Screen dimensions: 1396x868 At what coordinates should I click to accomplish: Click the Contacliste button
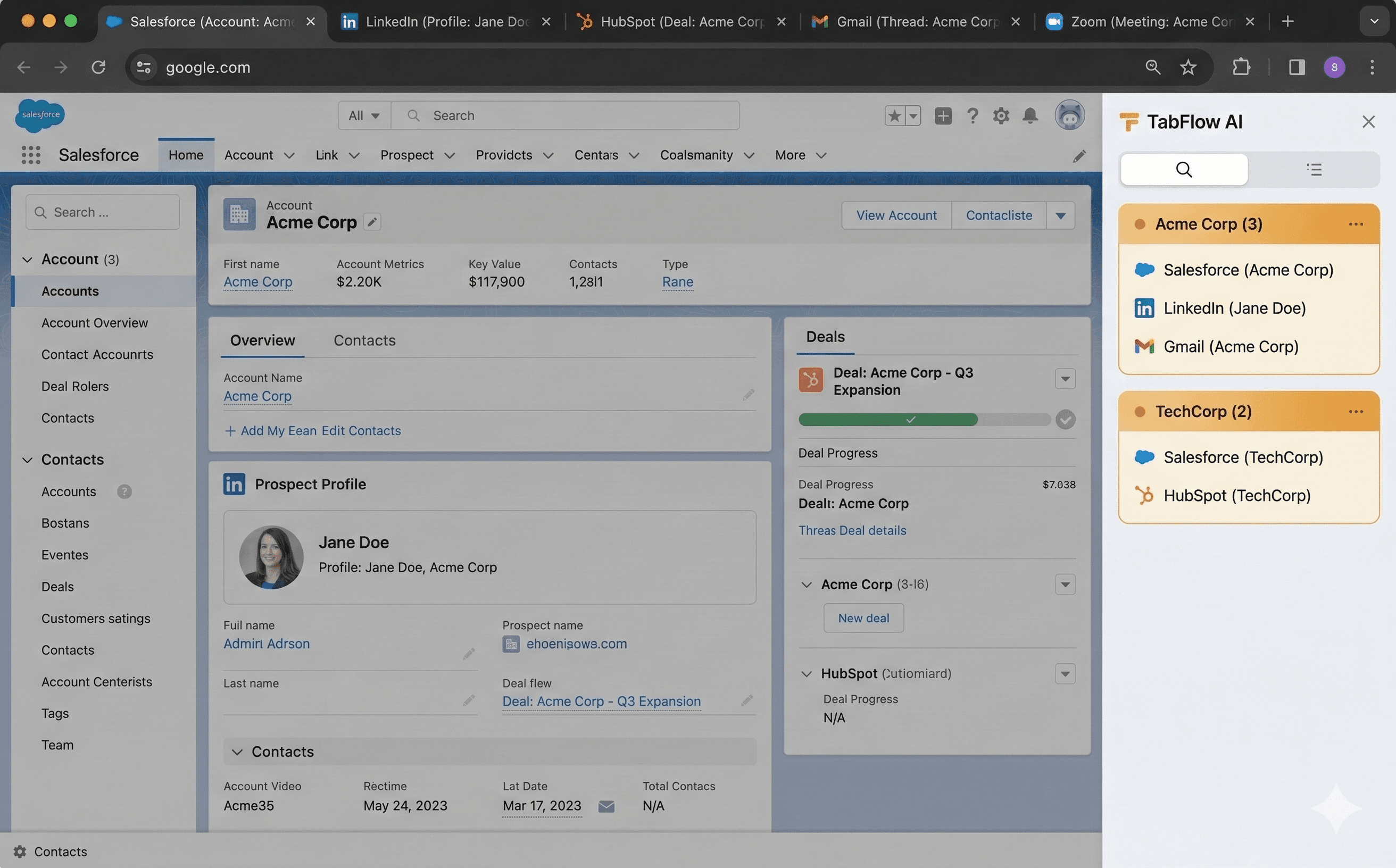[999, 215]
